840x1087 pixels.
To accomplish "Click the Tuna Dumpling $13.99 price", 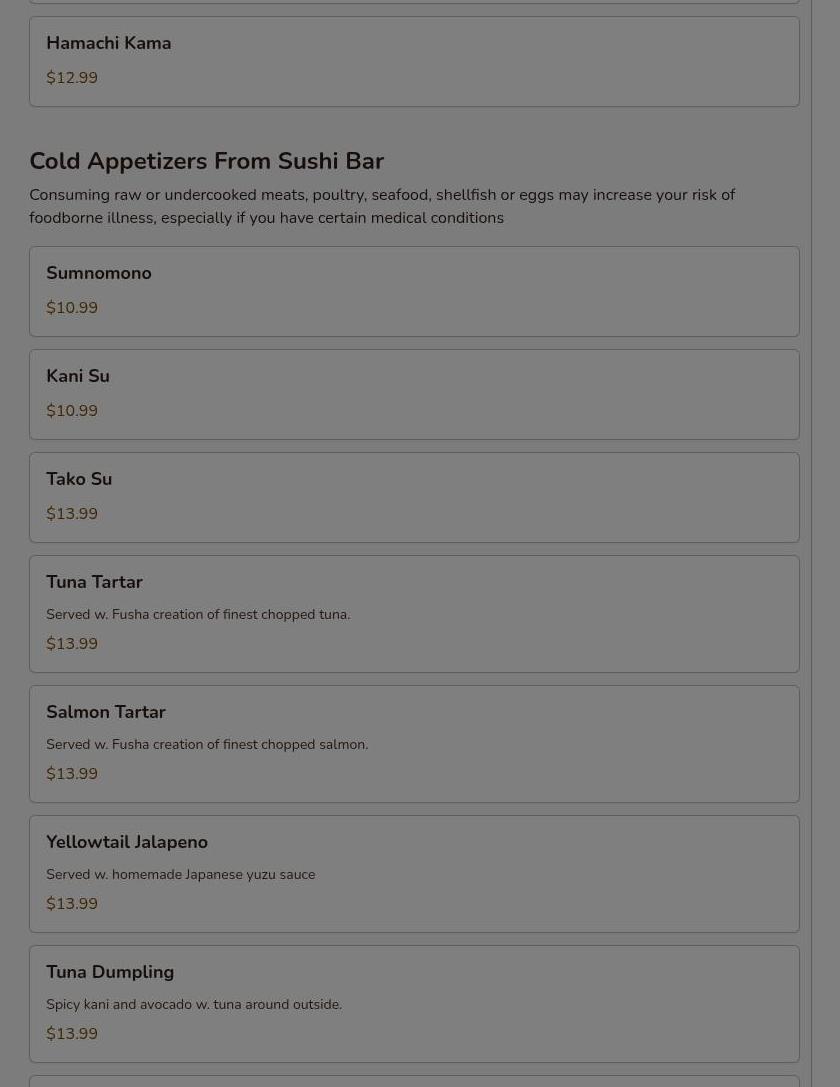I will tap(72, 1034).
